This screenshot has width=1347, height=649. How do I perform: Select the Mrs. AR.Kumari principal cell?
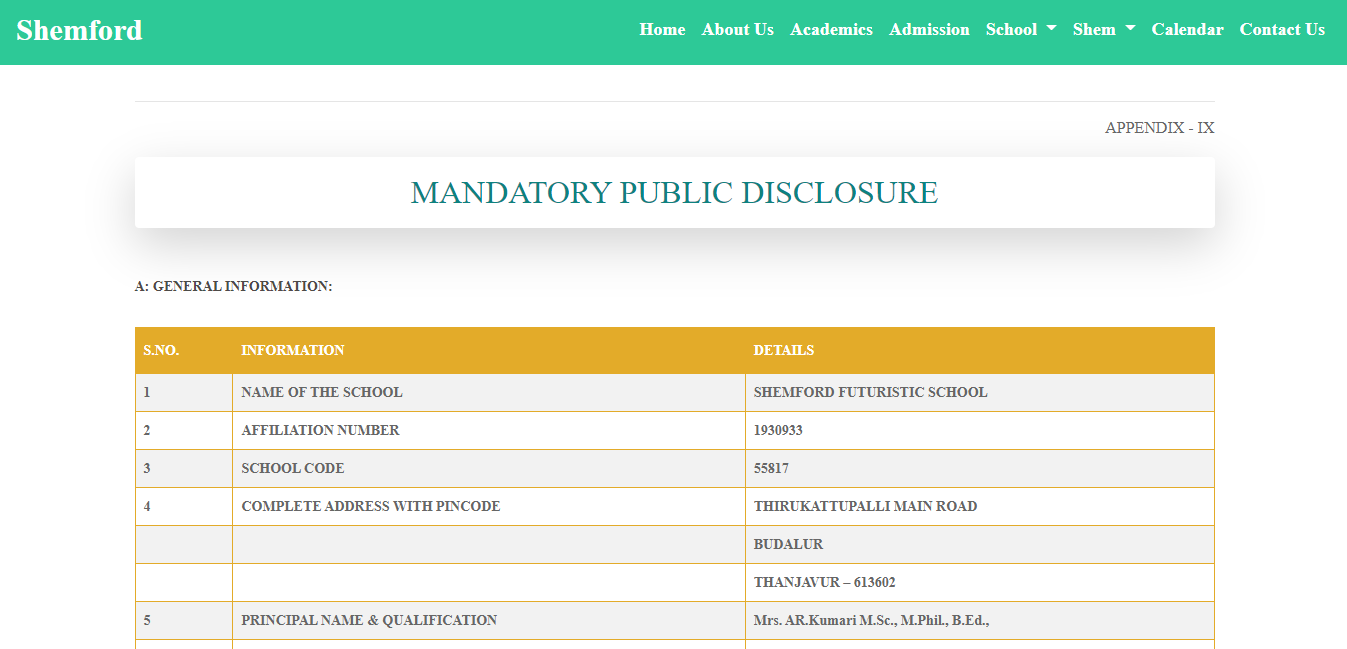pos(980,620)
